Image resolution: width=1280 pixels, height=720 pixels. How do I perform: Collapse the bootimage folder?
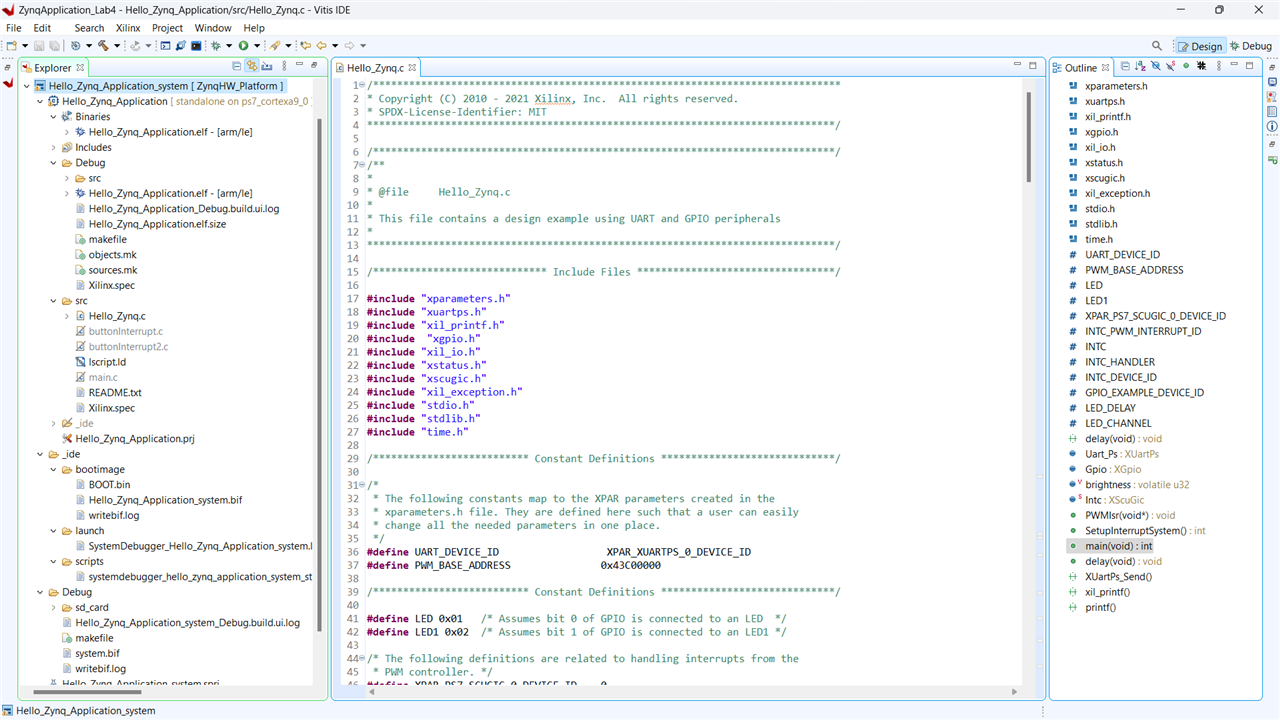tap(53, 469)
